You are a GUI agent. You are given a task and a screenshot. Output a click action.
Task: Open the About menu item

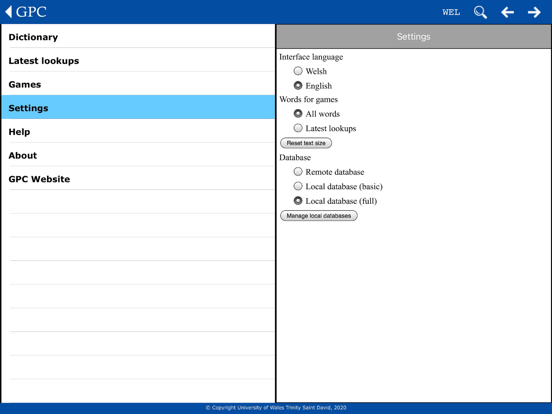tap(138, 155)
